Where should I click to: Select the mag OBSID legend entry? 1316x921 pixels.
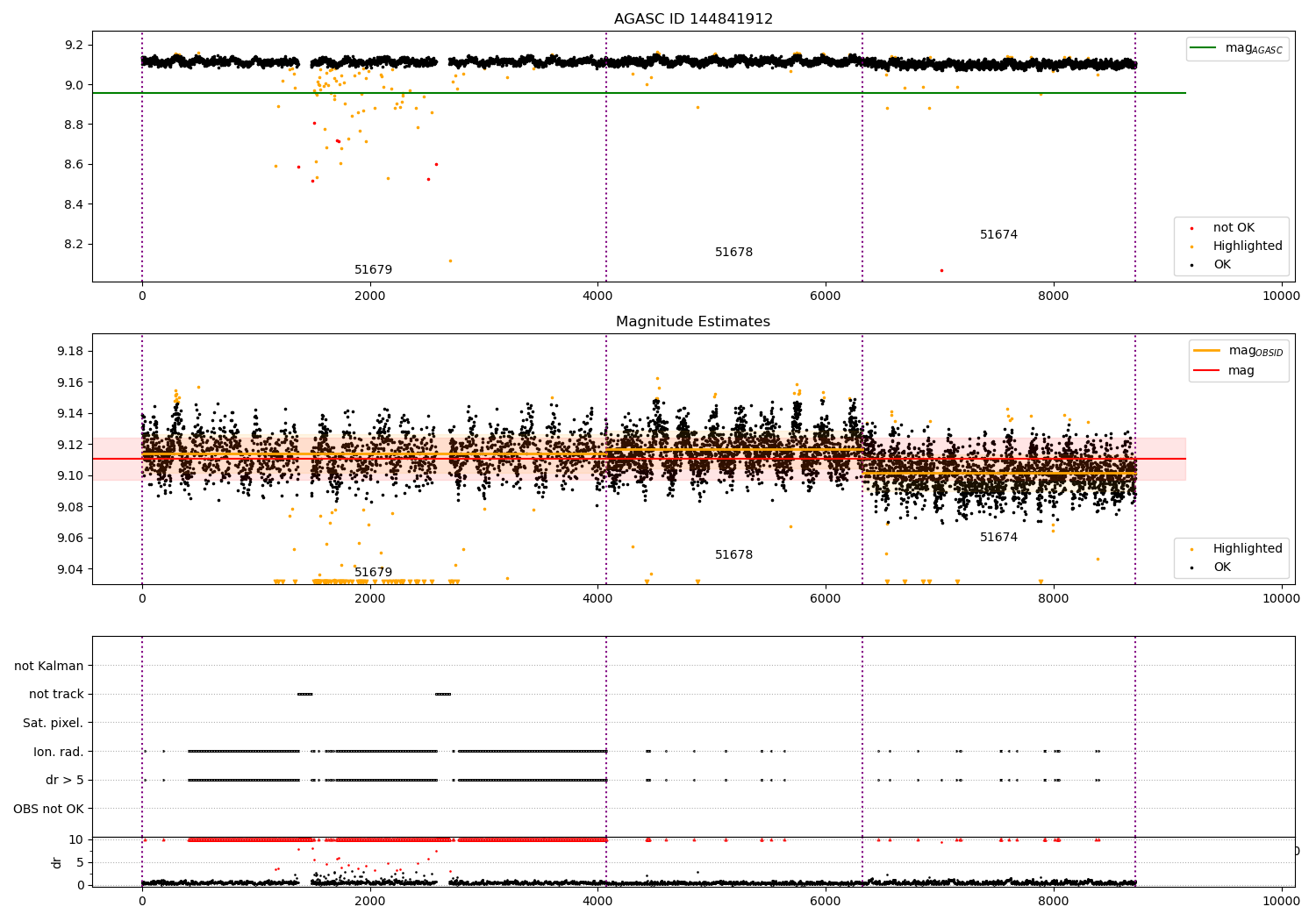1238,351
